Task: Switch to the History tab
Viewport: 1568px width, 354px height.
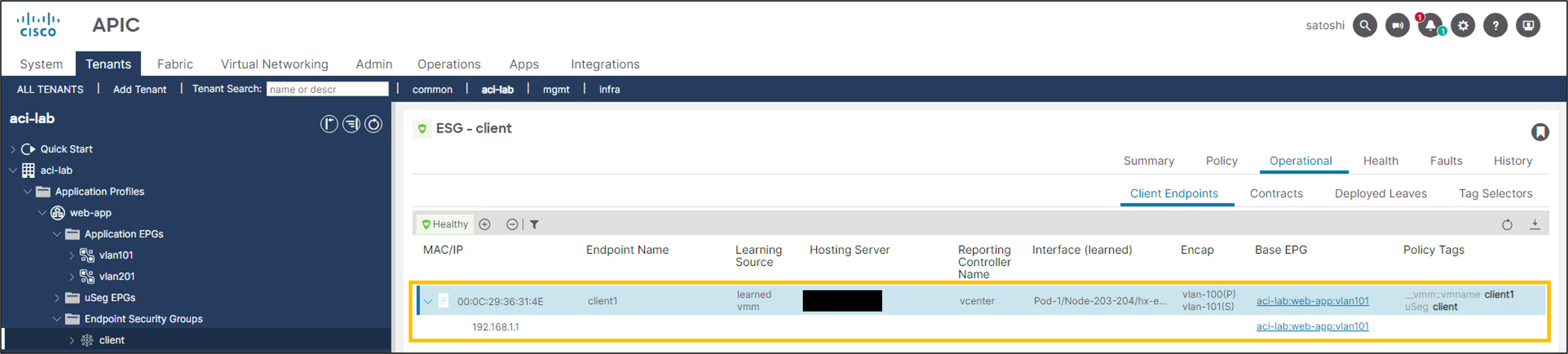Action: coord(1512,161)
